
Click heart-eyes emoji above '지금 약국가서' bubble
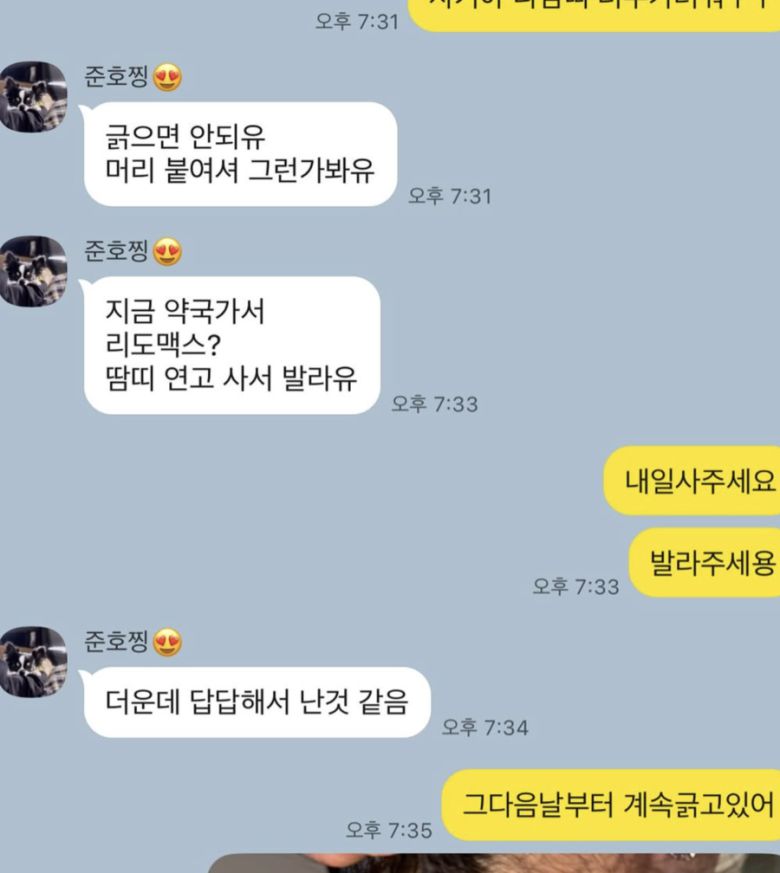(168, 252)
